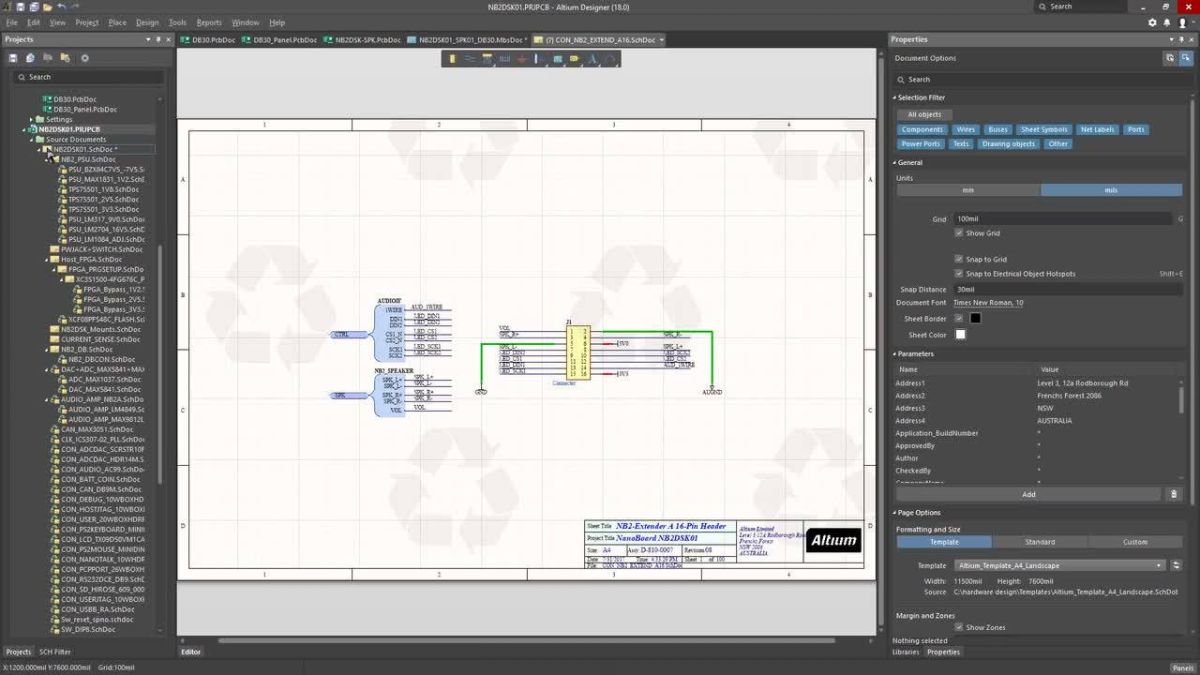Collapse the NB2DSK01.PRJPCB project node
Image resolution: width=1200 pixels, height=675 pixels.
(x=24, y=129)
